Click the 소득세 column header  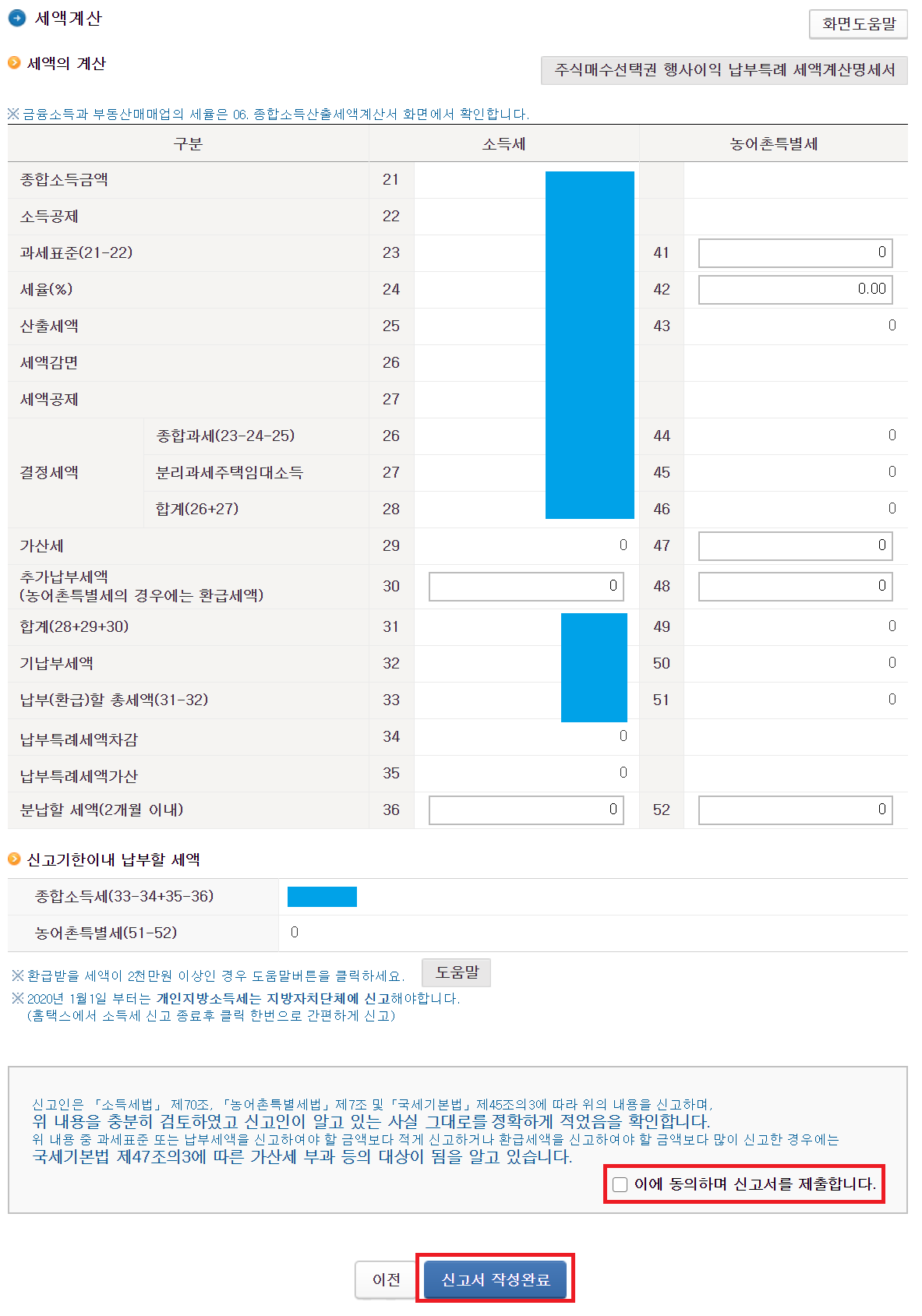(x=503, y=144)
